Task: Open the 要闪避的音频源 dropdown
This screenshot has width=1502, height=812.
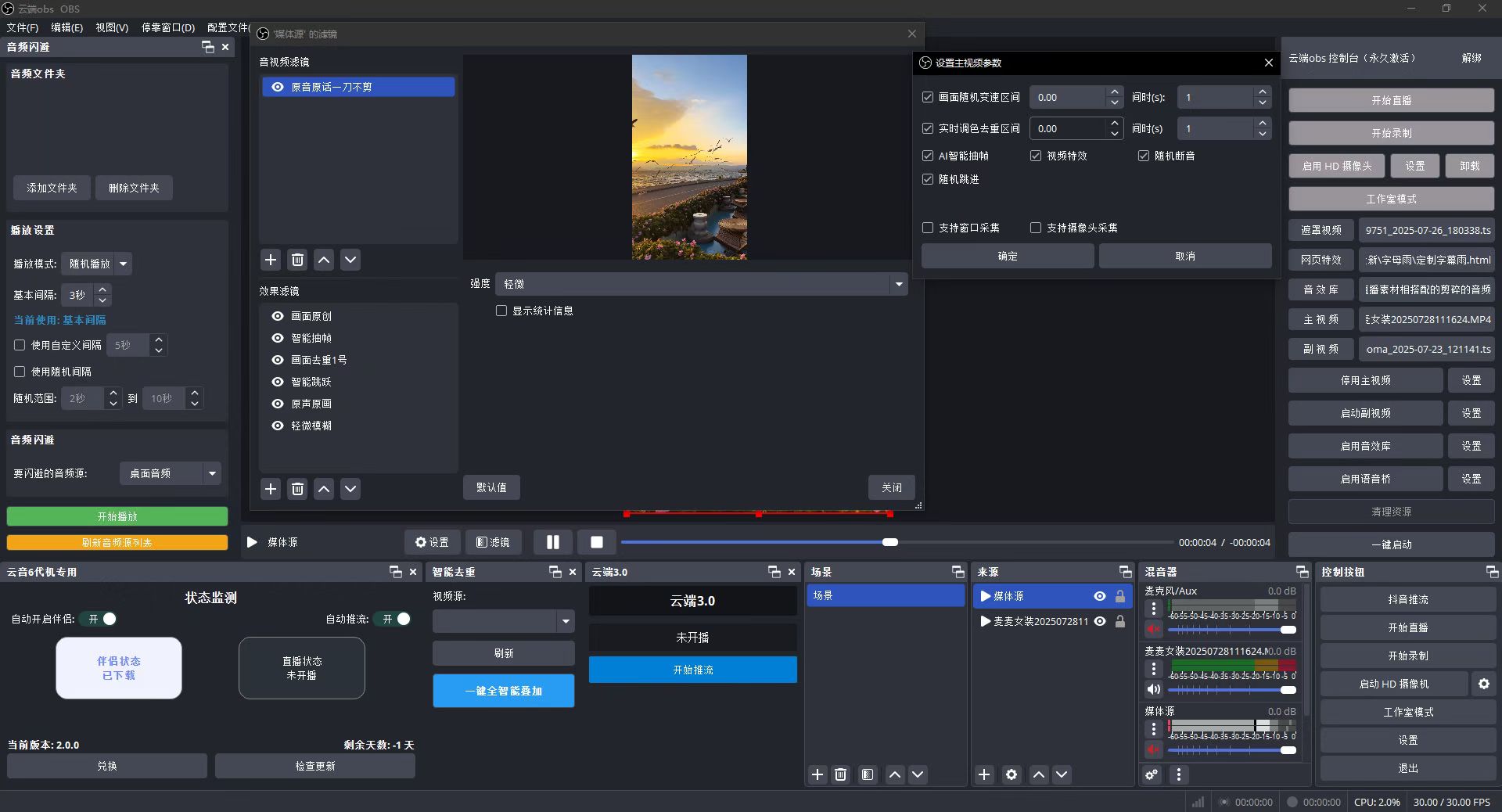Action: pyautogui.click(x=170, y=473)
